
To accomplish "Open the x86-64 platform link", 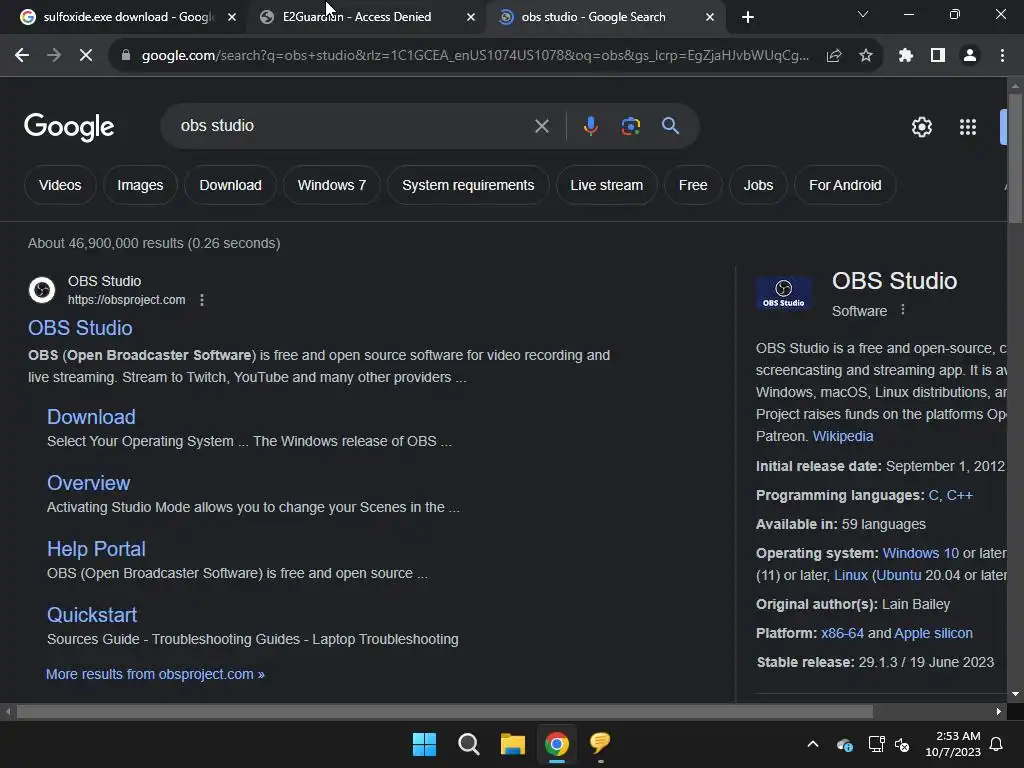I will [x=842, y=633].
